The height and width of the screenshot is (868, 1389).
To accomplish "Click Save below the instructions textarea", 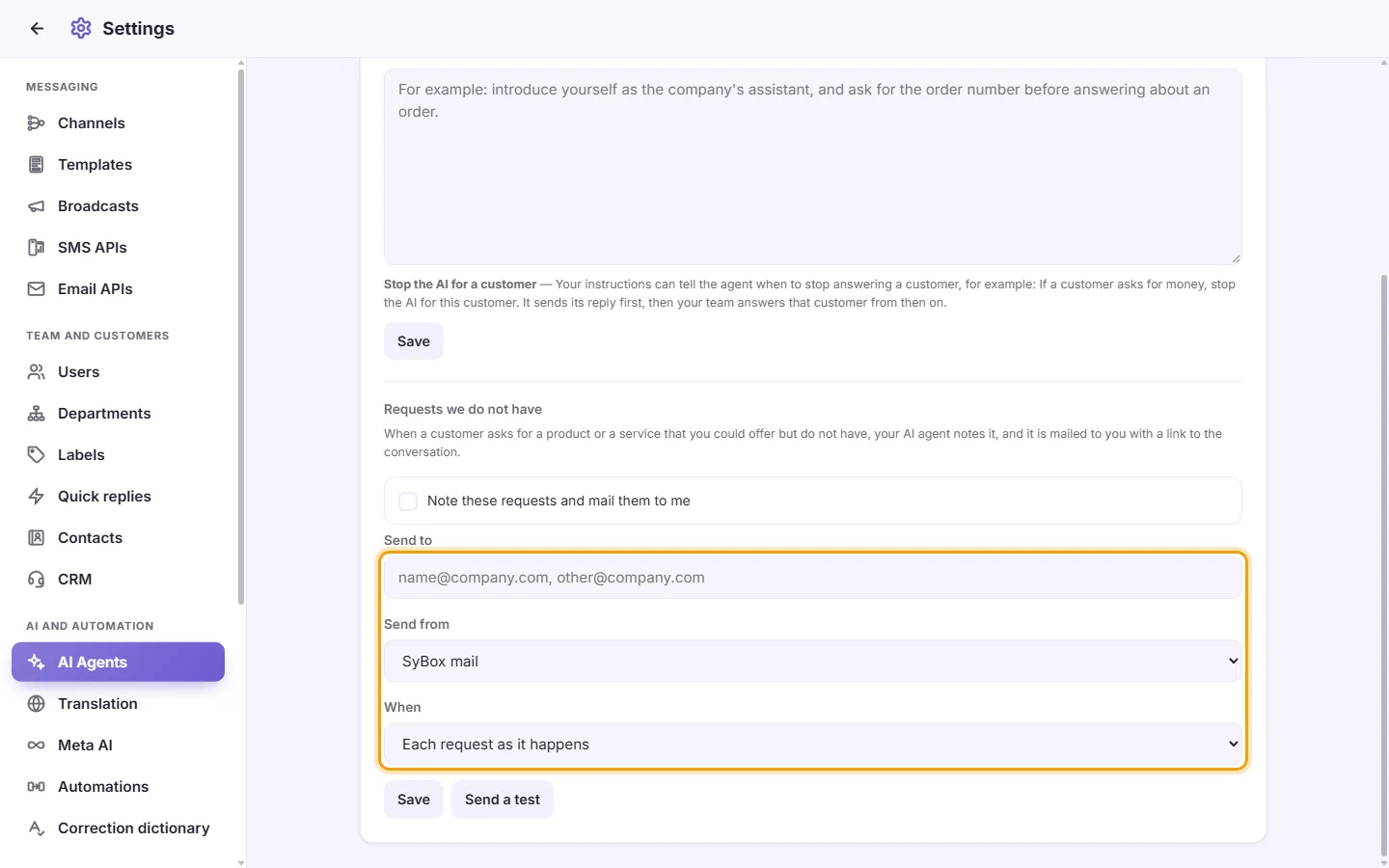I will (414, 341).
